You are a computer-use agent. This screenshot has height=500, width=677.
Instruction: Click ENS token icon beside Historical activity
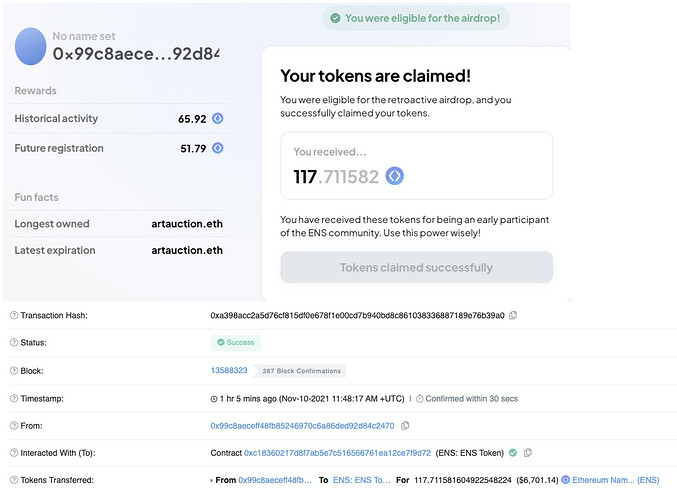click(218, 118)
